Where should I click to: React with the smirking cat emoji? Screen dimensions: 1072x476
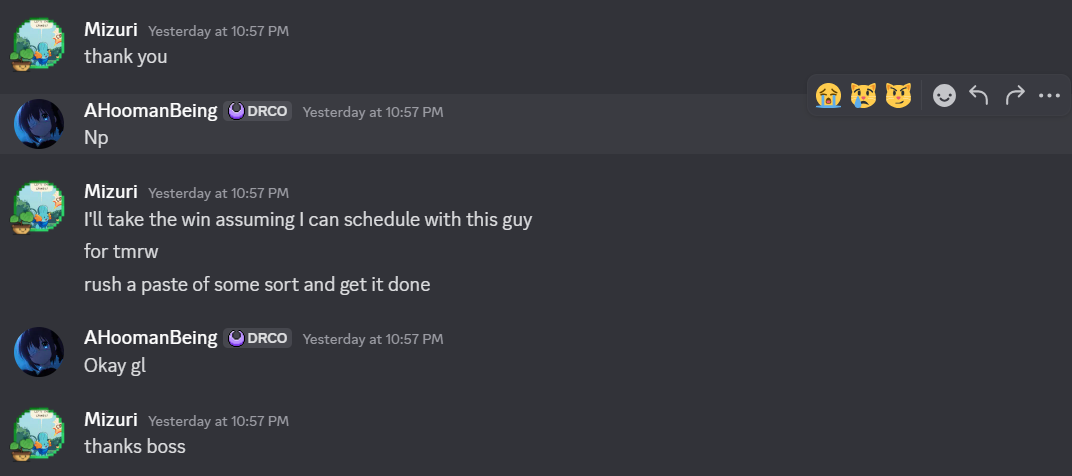coord(898,95)
